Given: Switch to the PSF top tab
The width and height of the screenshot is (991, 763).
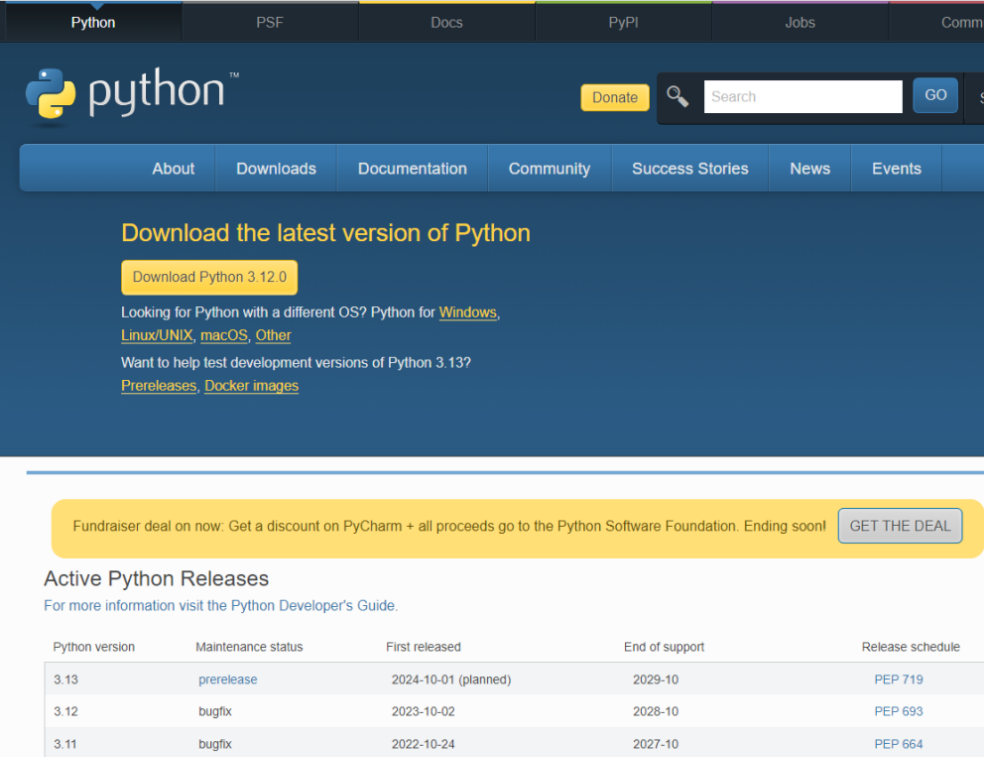Looking at the screenshot, I should click(270, 23).
